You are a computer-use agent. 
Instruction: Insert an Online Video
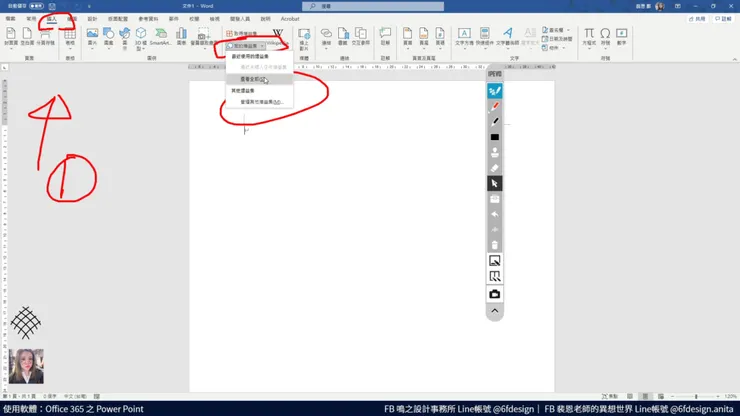tap(304, 38)
